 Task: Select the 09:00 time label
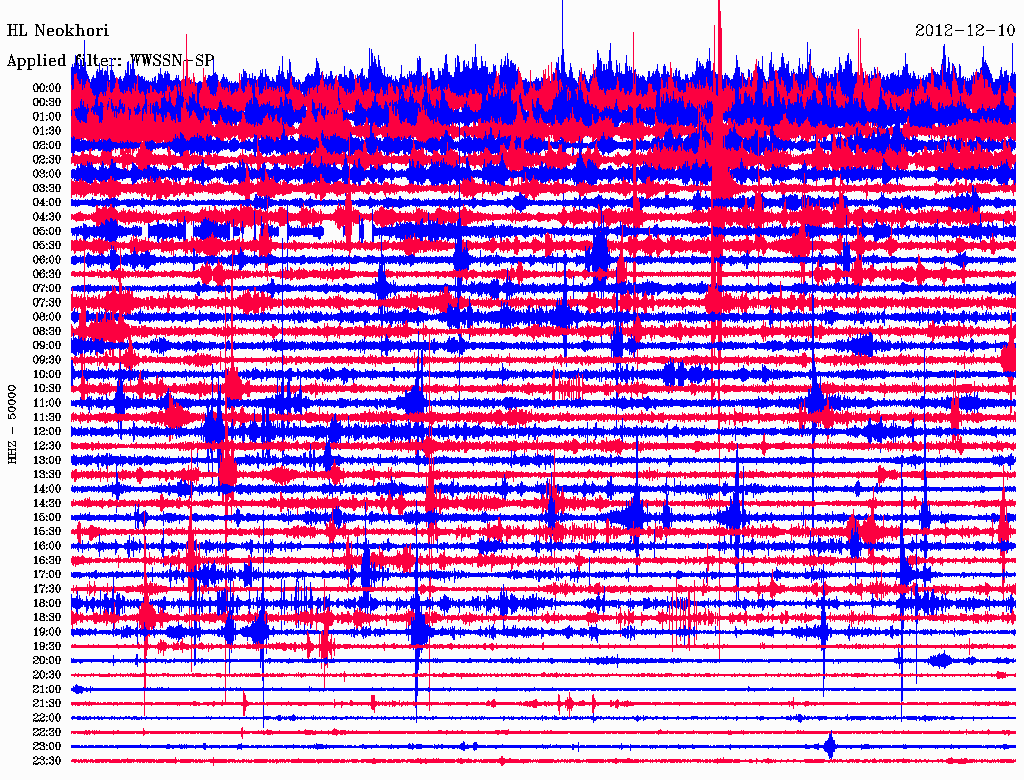pos(46,346)
